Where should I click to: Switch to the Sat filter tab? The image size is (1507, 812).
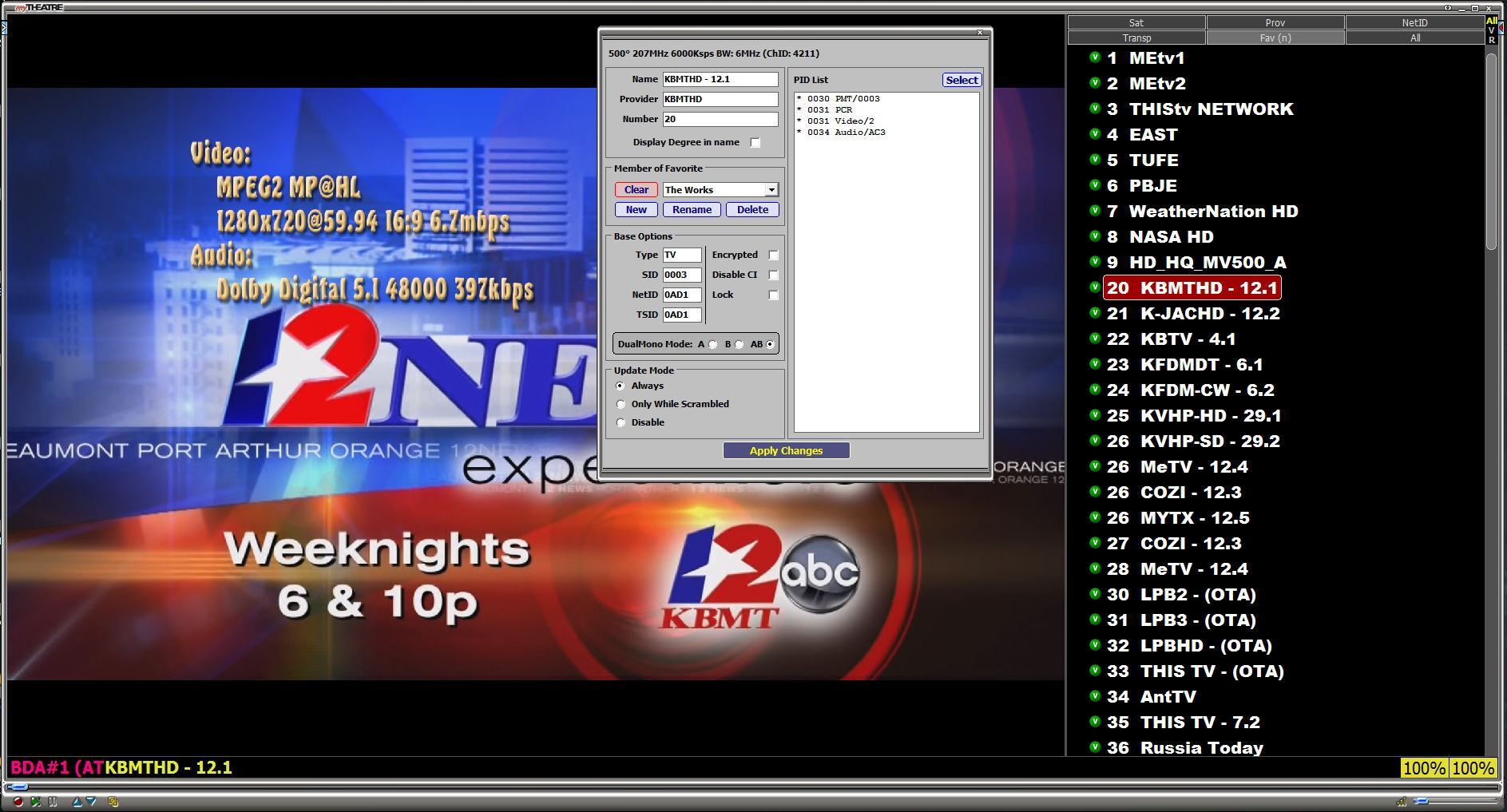pyautogui.click(x=1136, y=22)
